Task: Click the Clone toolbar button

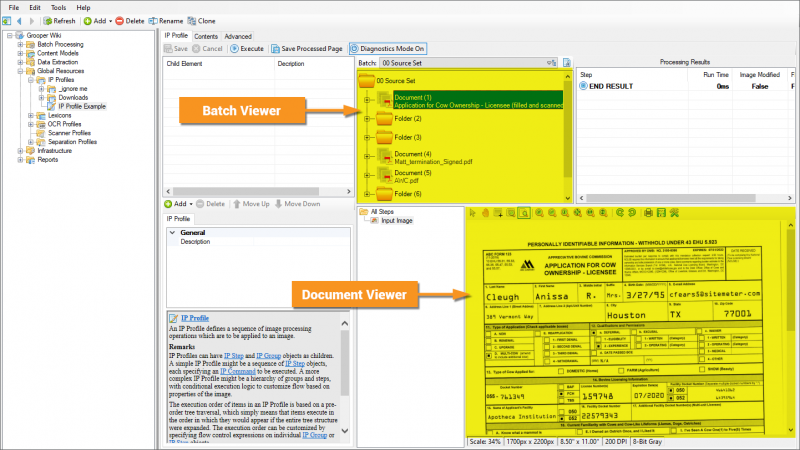Action: coord(202,21)
